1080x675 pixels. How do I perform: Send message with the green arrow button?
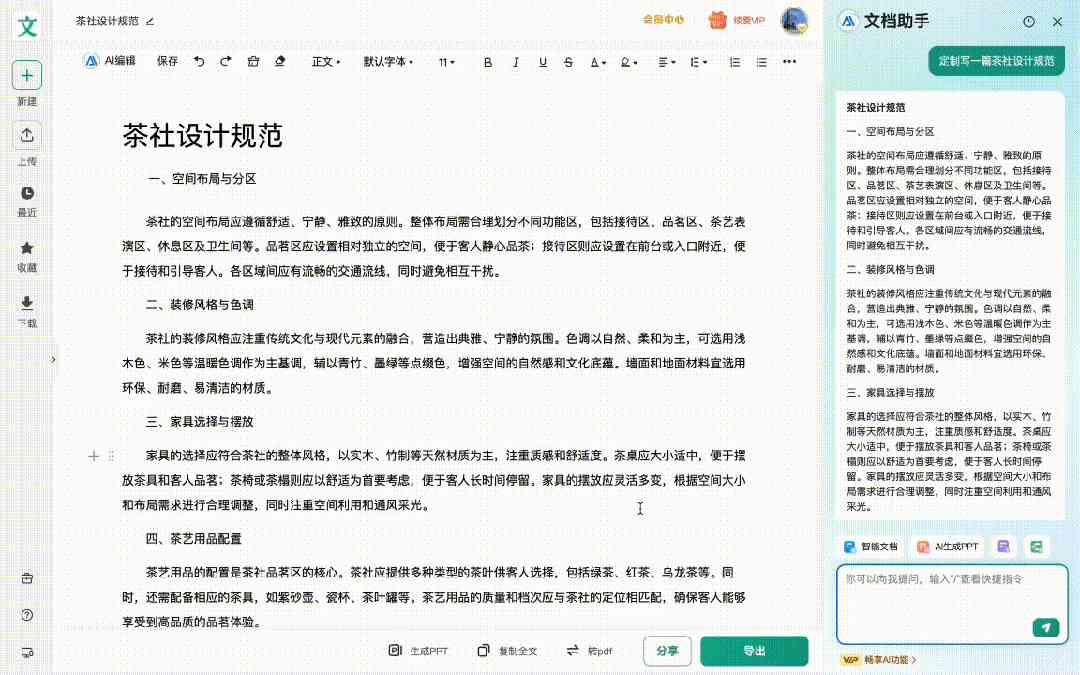click(1045, 627)
